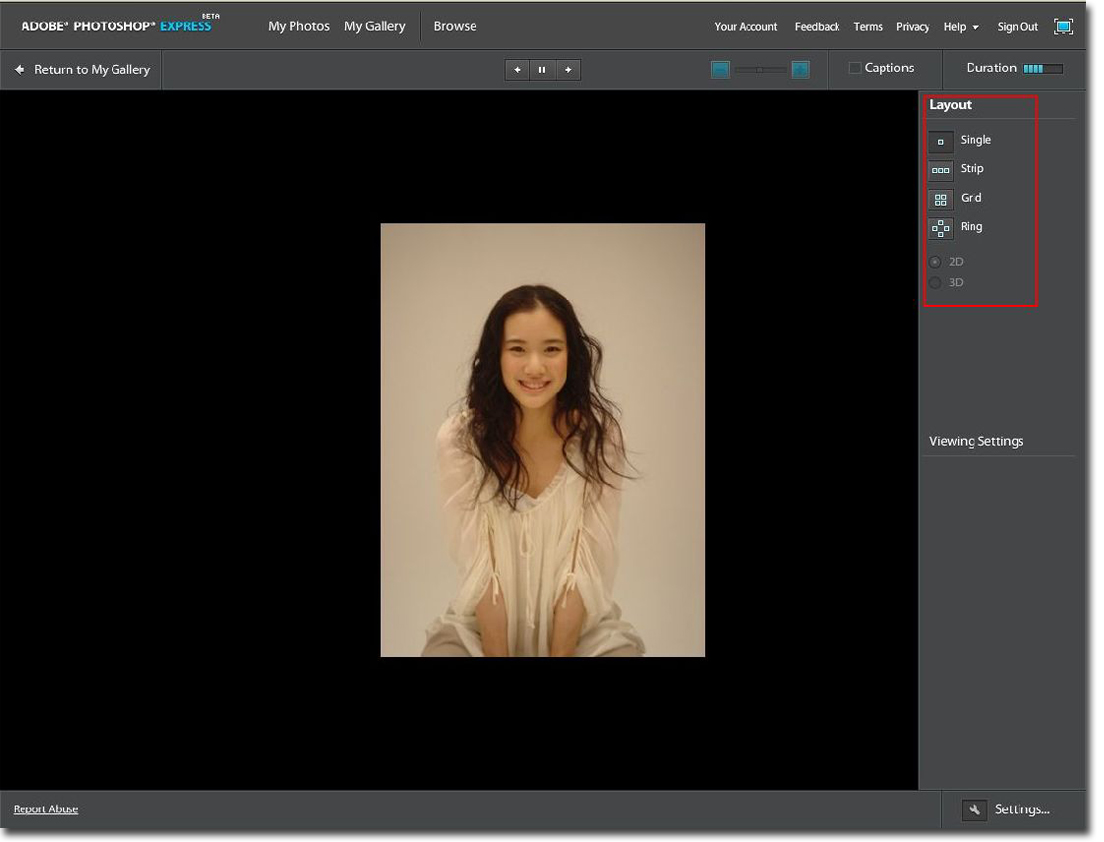Open the Help dropdown menu
This screenshot has width=1104, height=842.
(961, 27)
